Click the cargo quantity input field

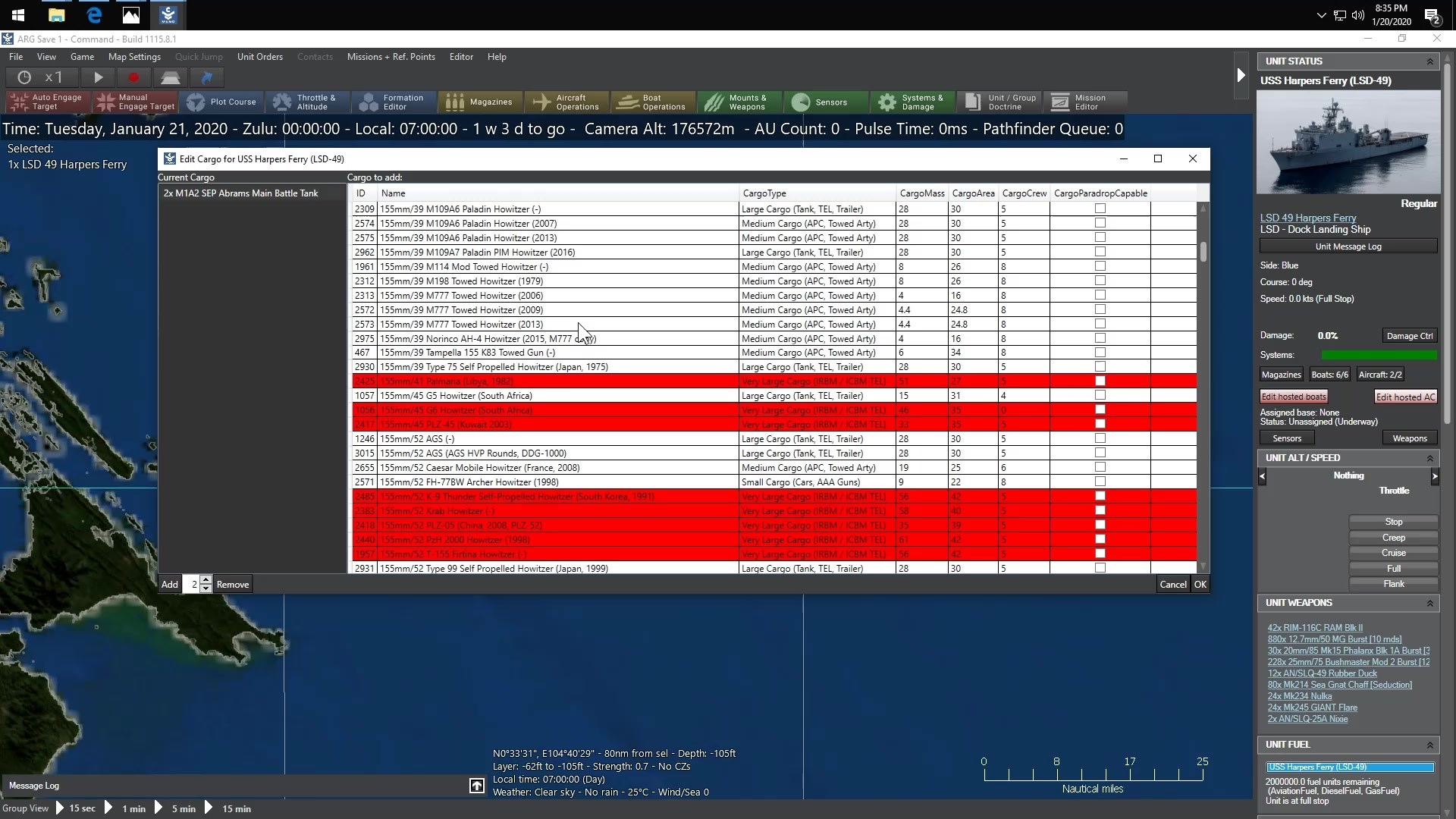pyautogui.click(x=191, y=585)
